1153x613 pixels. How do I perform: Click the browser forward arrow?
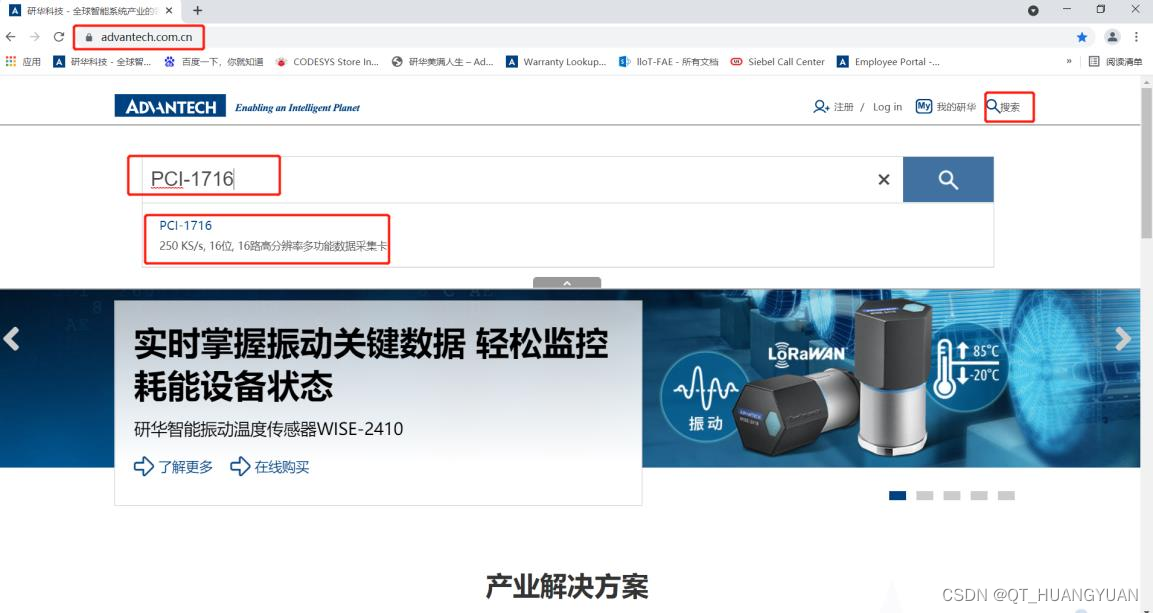click(x=35, y=37)
